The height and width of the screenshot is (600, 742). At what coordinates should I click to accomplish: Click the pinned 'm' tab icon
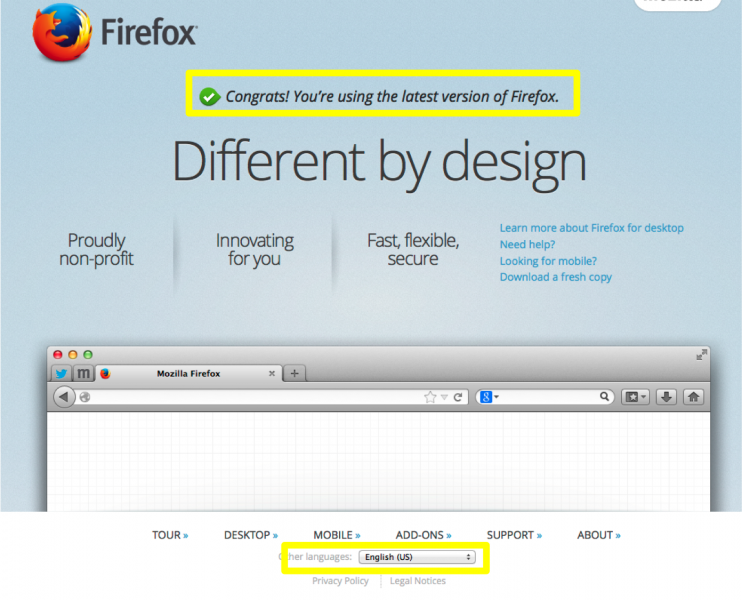pyautogui.click(x=83, y=373)
